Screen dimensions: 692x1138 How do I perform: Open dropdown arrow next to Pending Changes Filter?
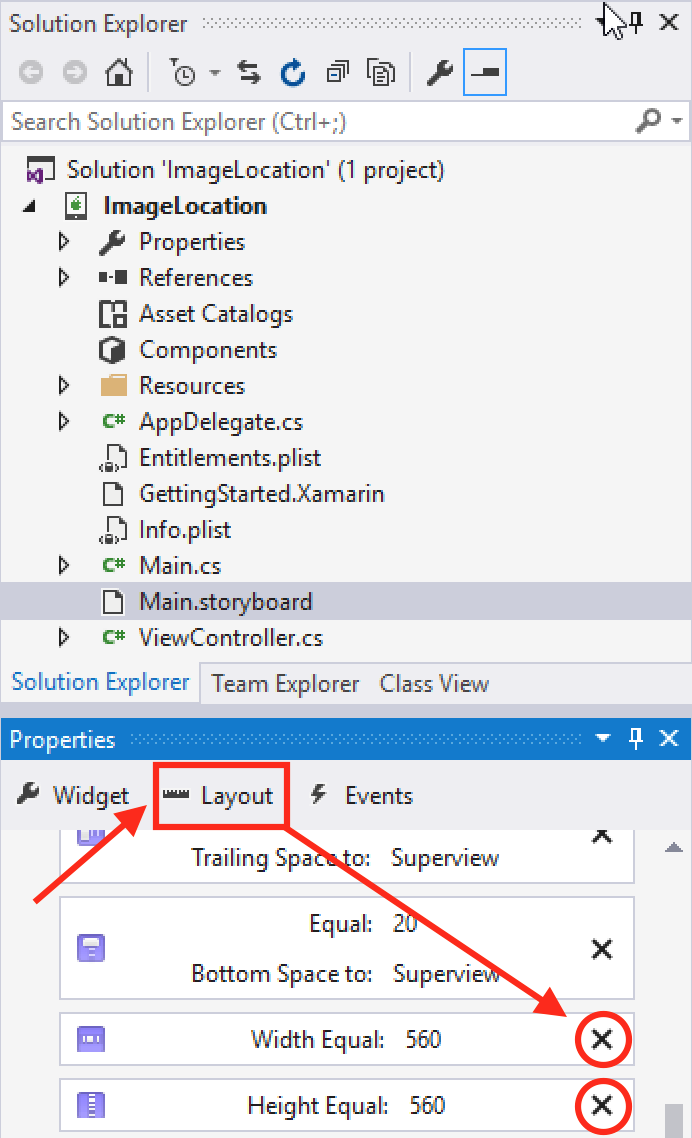click(215, 73)
